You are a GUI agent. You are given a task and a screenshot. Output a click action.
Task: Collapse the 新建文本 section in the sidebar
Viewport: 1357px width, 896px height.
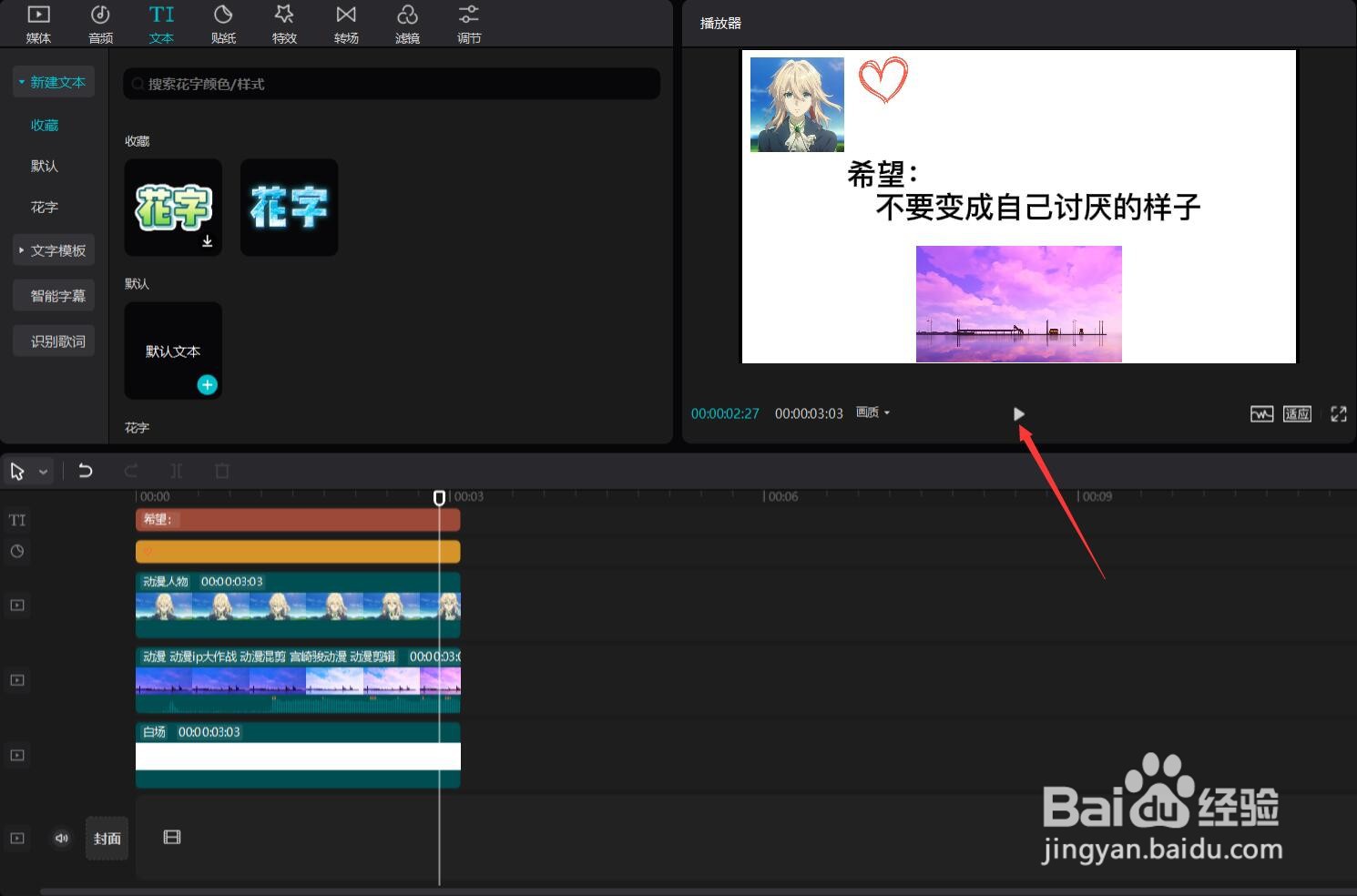(21, 81)
